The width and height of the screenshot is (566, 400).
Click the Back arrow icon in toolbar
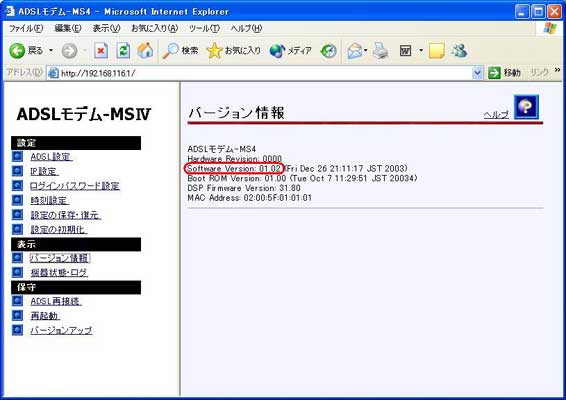(17, 51)
